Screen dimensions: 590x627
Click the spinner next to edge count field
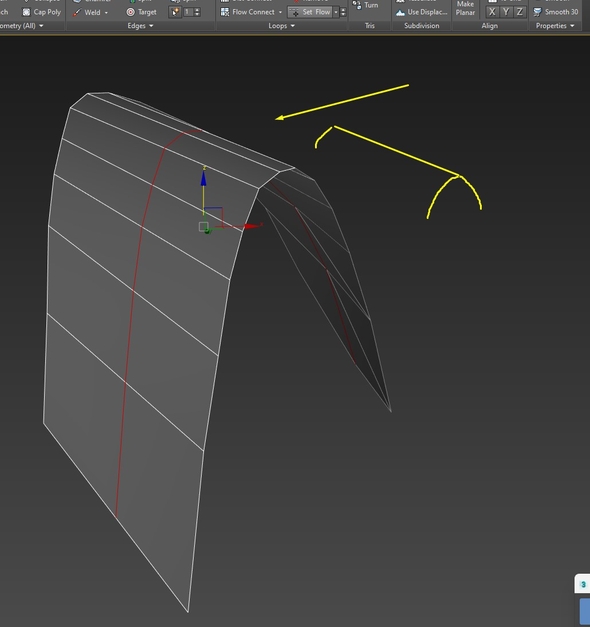coord(197,12)
